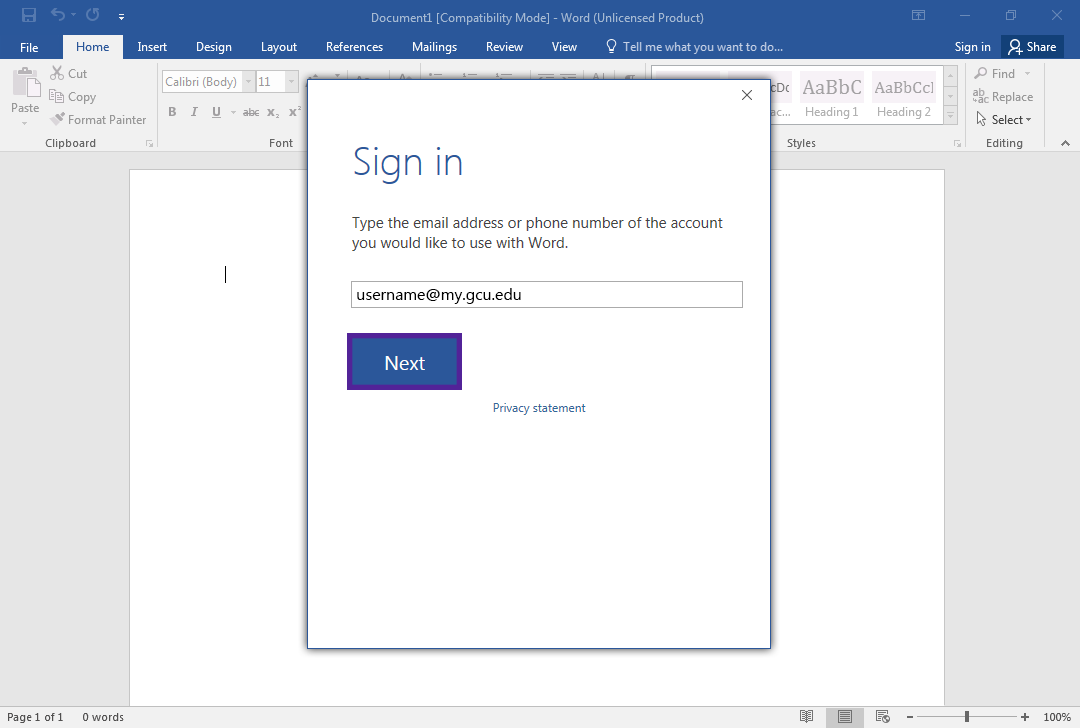1080x728 pixels.
Task: Click the email address input field
Action: 546,295
